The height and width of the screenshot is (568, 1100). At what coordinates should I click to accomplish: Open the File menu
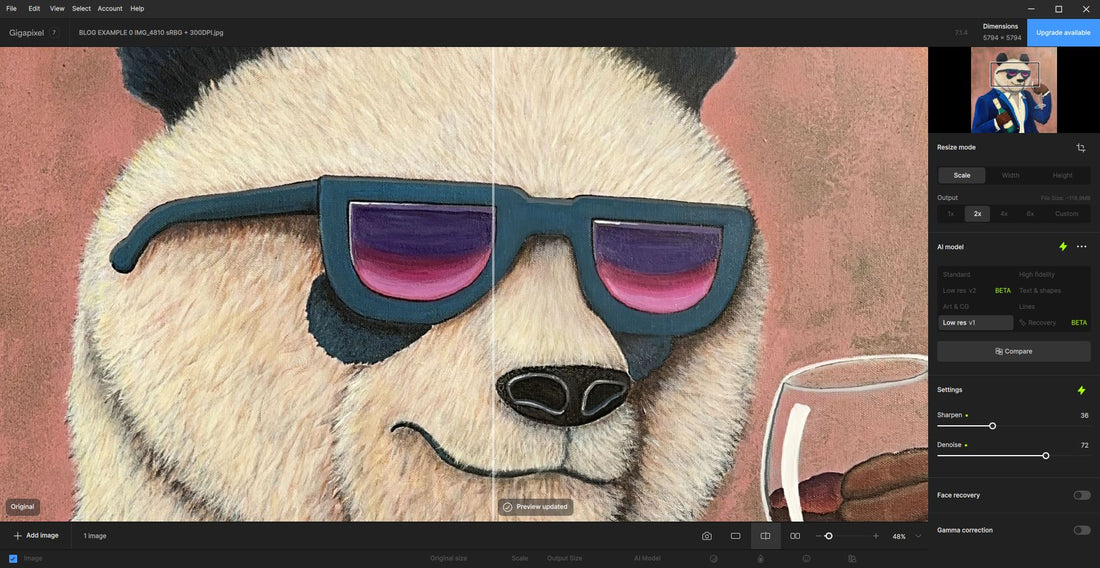point(11,8)
